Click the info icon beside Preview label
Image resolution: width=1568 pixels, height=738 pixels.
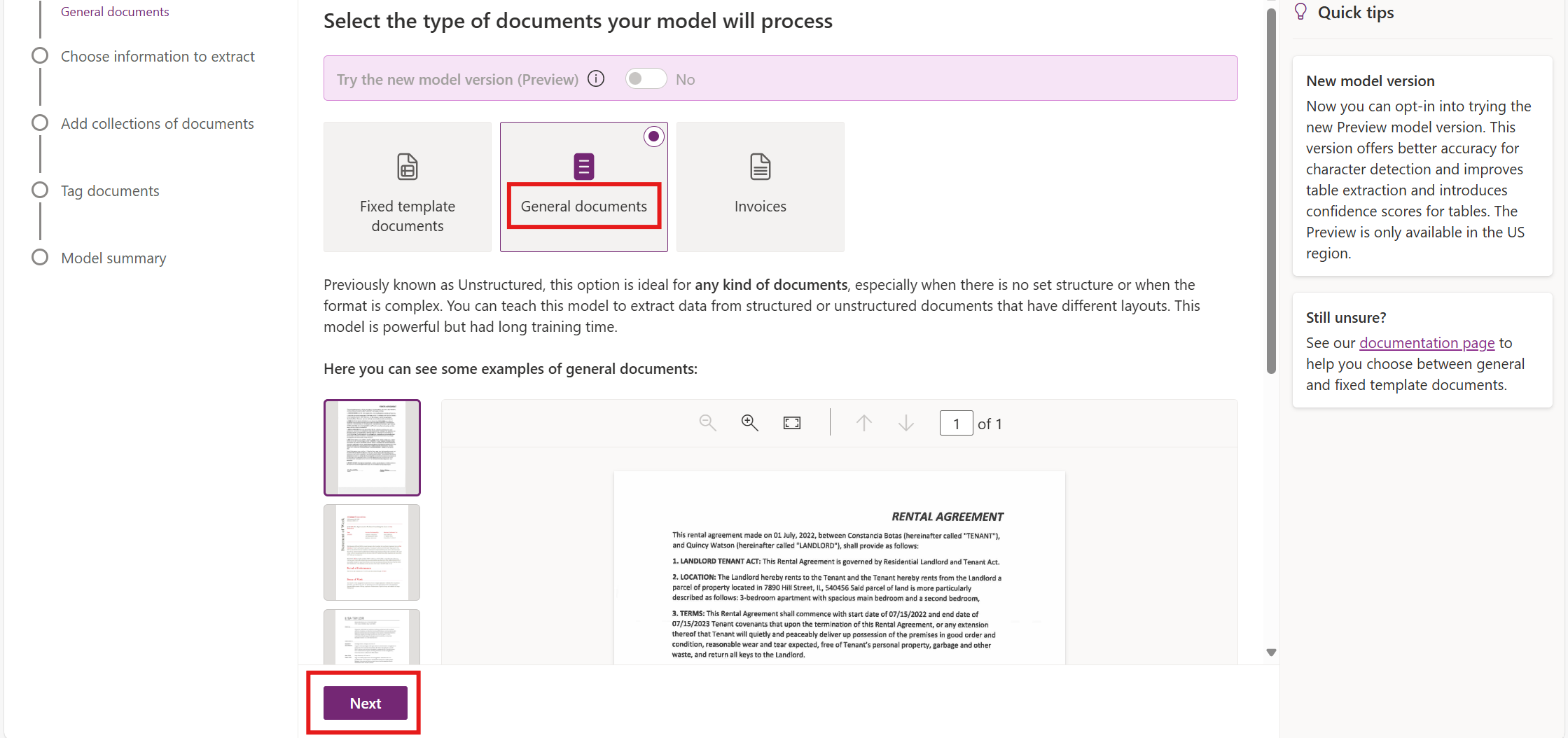point(596,79)
